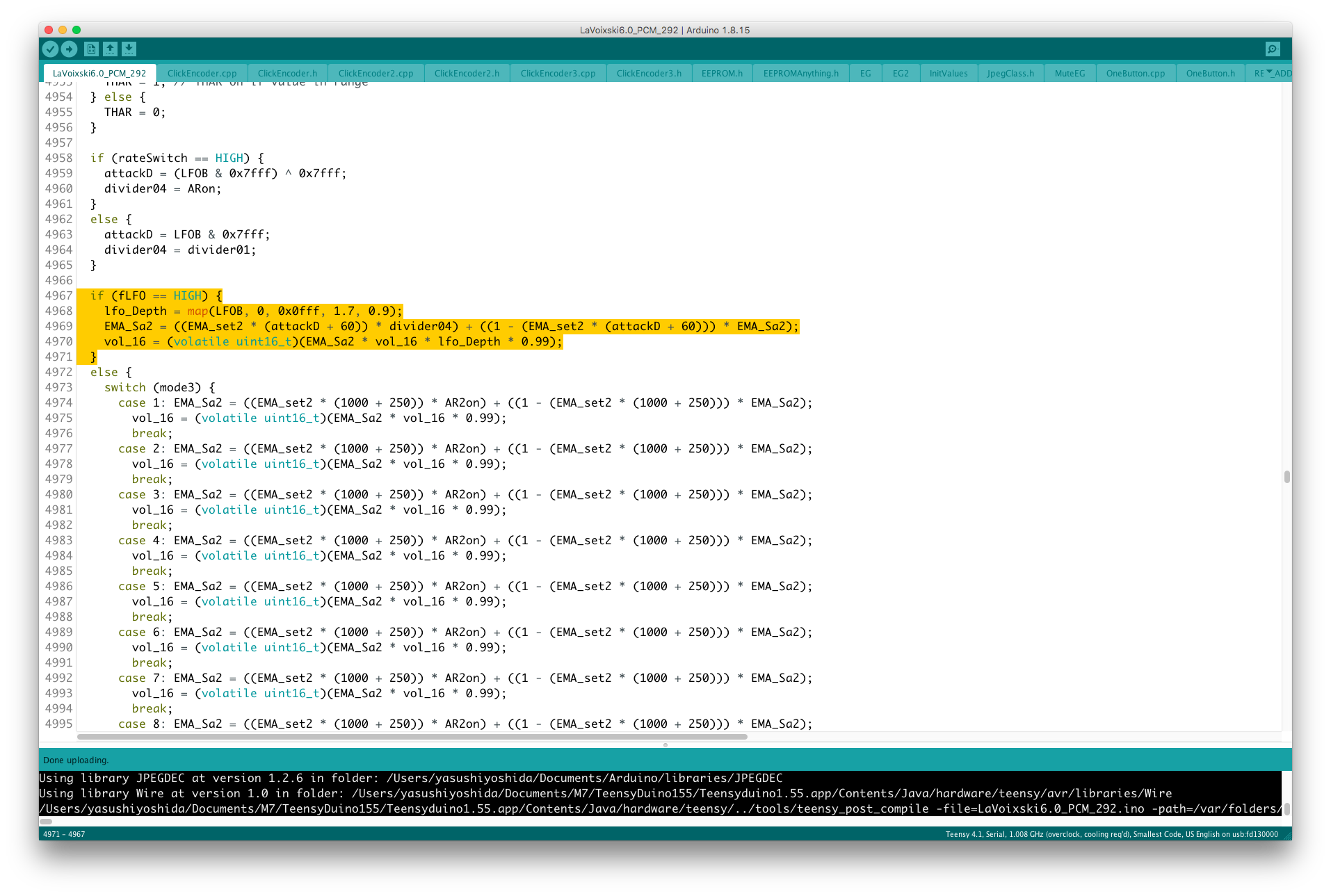Click the editor vertical scrollbar thumb
The height and width of the screenshot is (896, 1331).
1287,477
